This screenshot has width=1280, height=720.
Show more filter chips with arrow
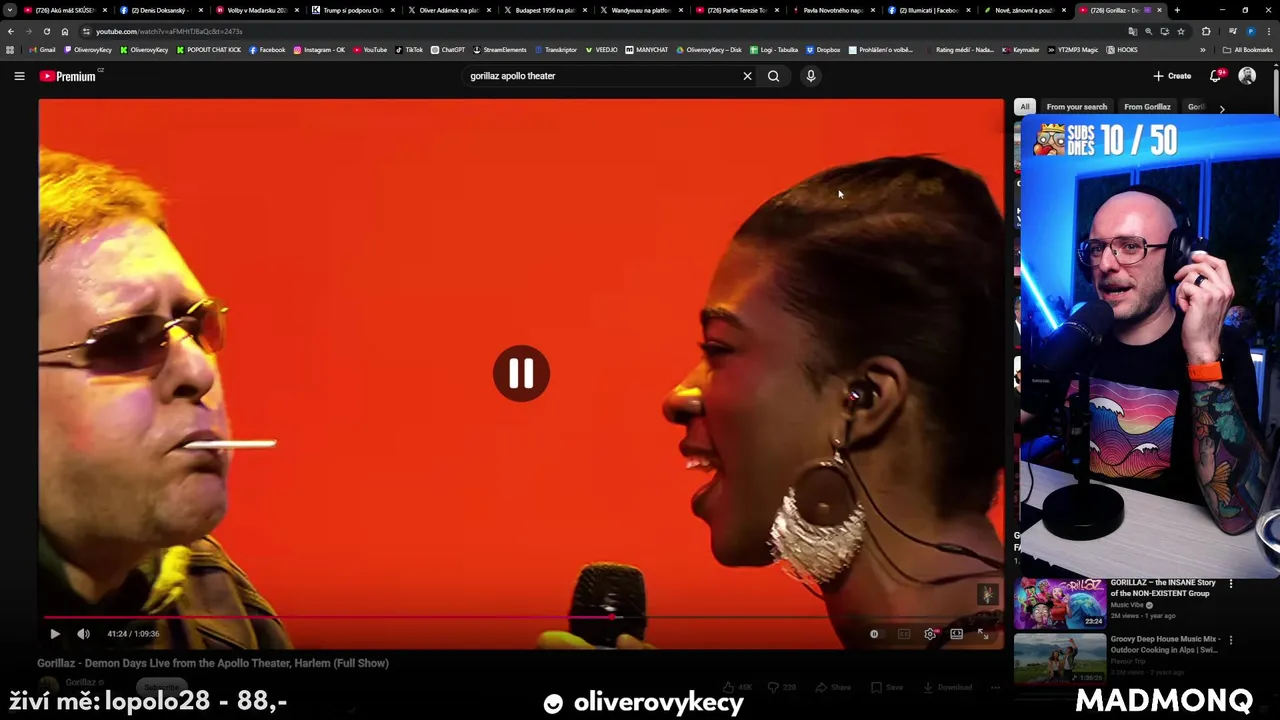[1221, 108]
